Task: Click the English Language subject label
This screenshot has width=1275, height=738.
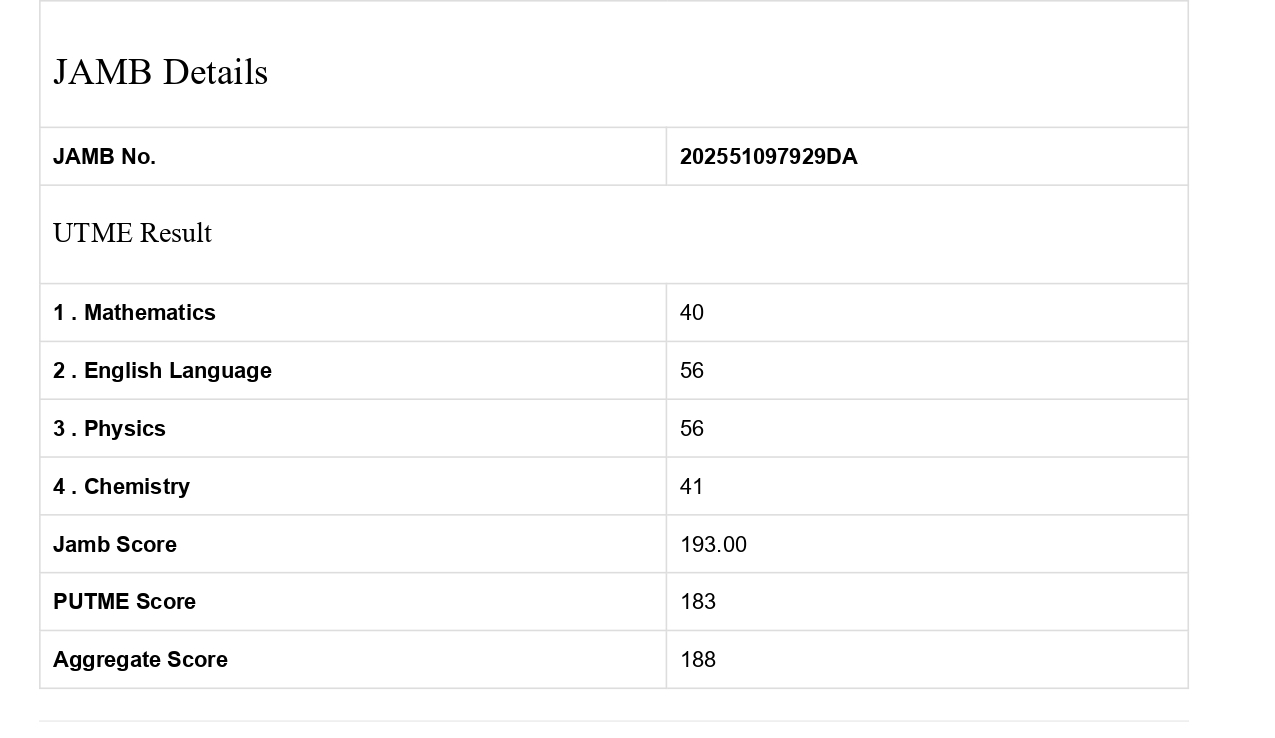Action: [x=162, y=371]
